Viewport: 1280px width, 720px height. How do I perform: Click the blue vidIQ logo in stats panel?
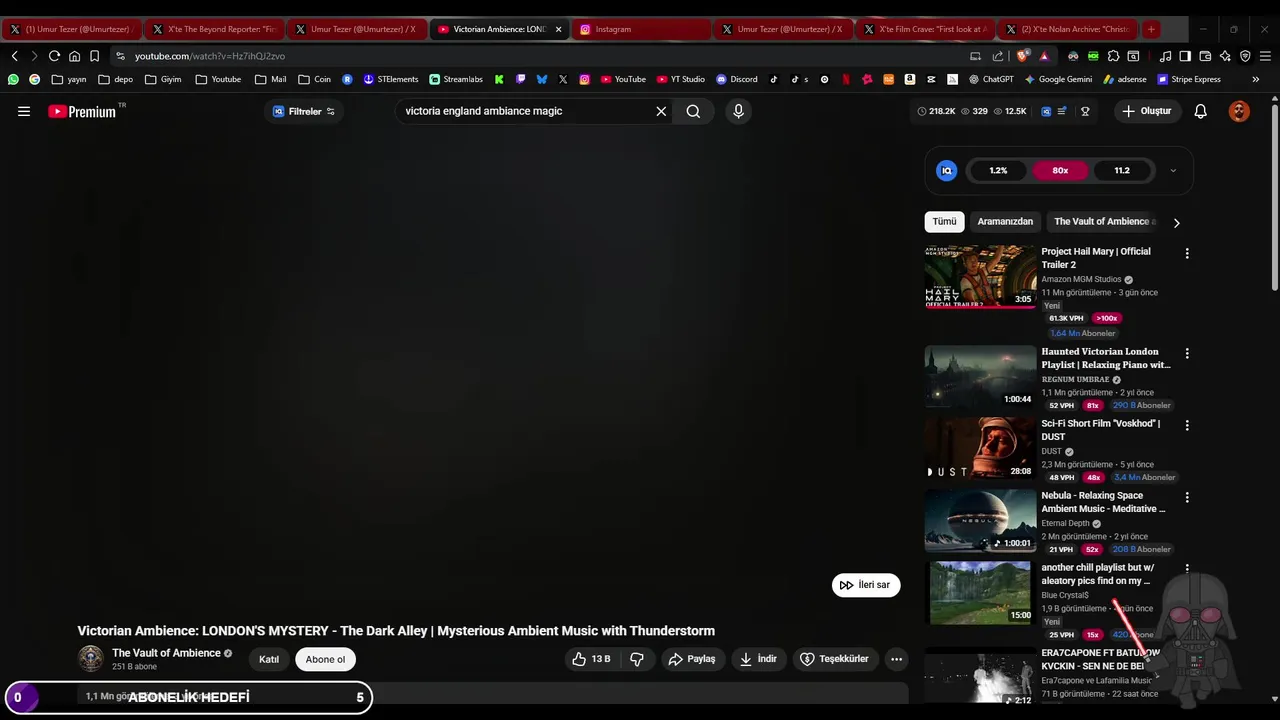(946, 171)
